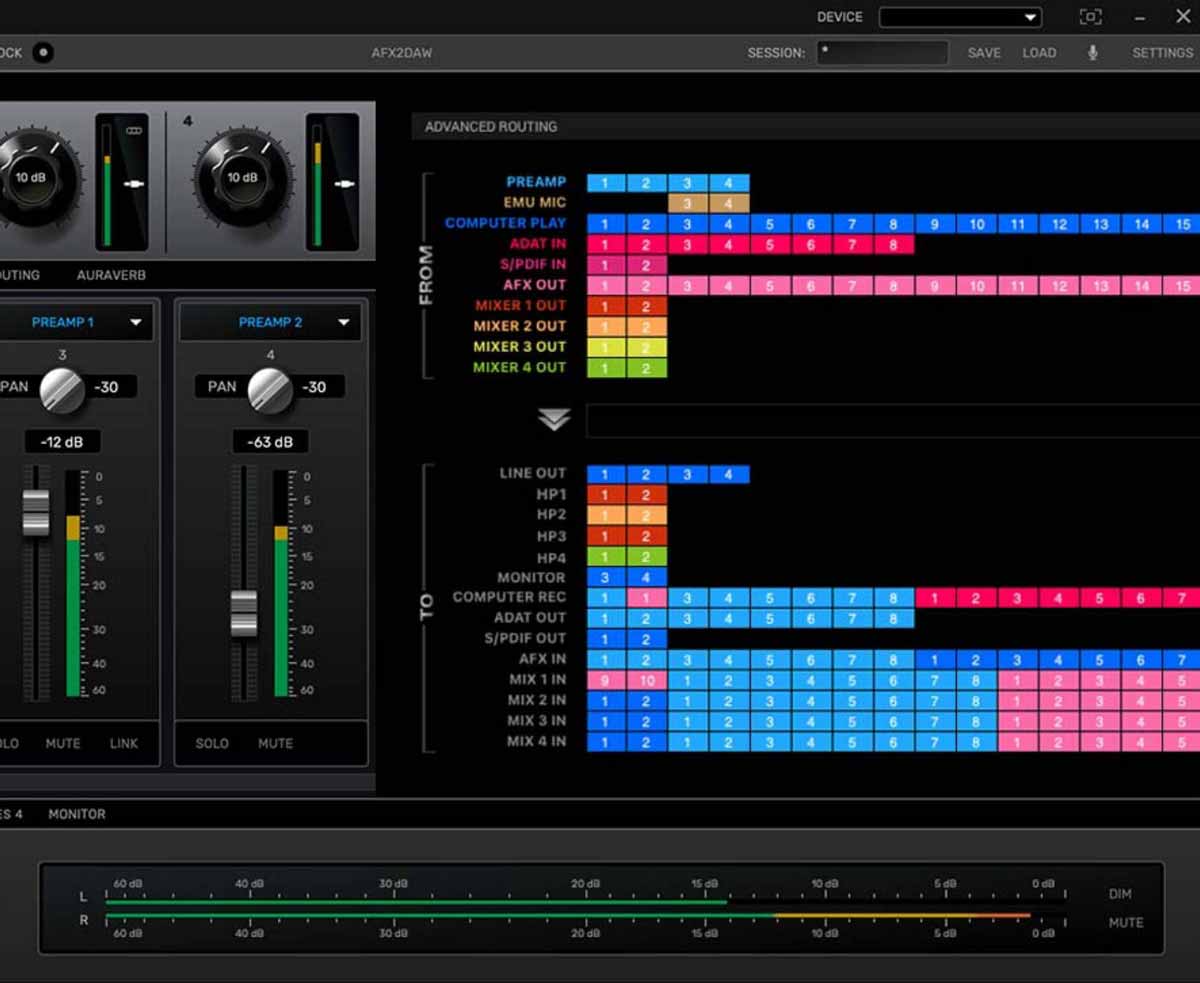
Task: Click the screen capture icon near the DEVICE dropdown
Action: [1090, 16]
